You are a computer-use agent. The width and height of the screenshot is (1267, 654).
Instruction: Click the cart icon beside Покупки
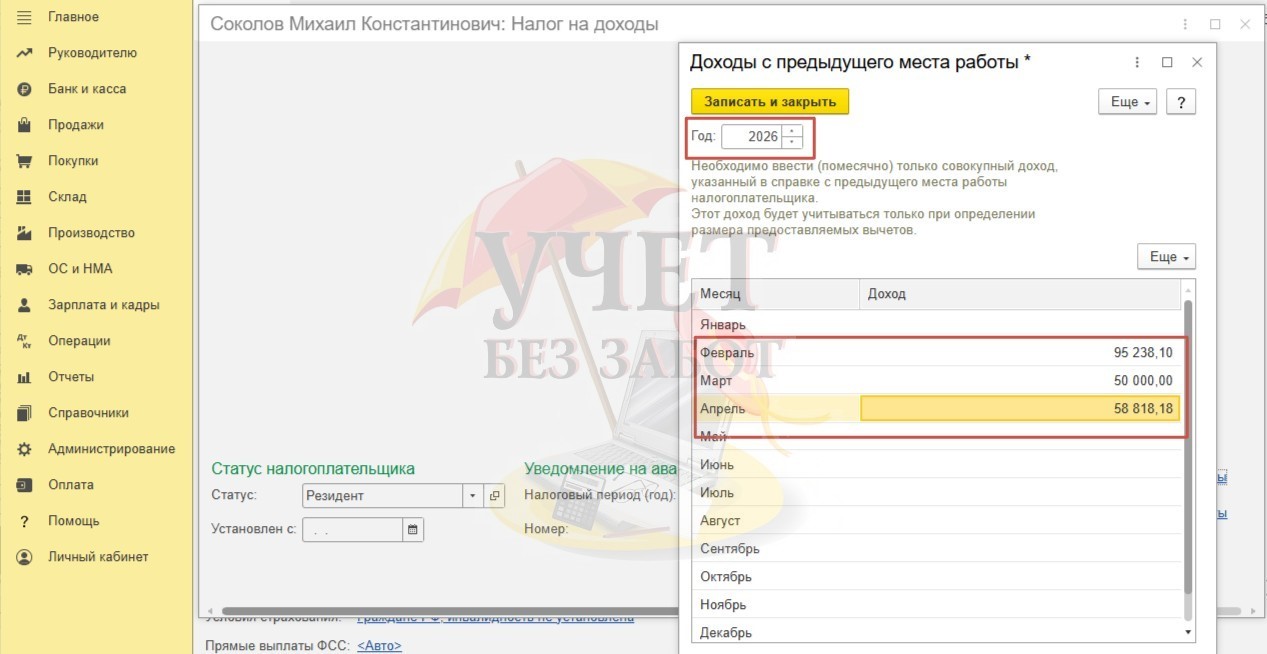[25, 161]
